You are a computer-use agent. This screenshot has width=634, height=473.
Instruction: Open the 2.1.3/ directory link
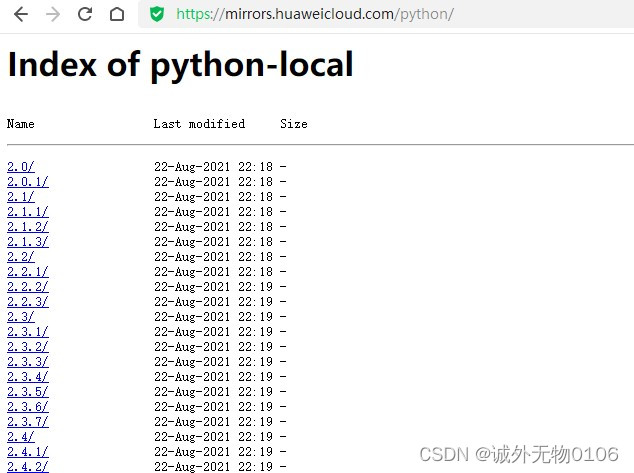click(27, 241)
